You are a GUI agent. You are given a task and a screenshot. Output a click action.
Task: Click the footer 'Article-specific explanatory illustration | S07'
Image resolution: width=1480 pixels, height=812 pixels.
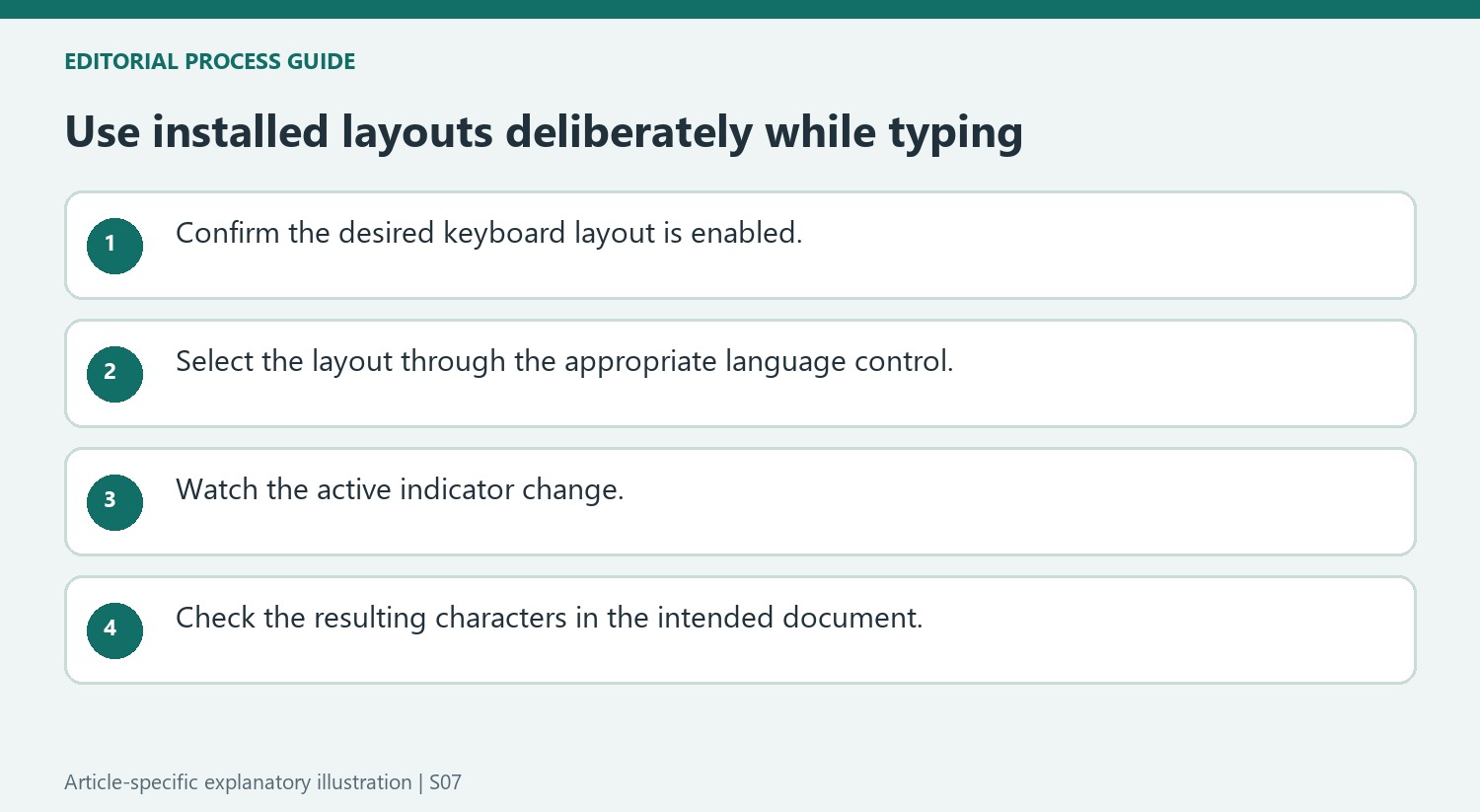coord(262,782)
